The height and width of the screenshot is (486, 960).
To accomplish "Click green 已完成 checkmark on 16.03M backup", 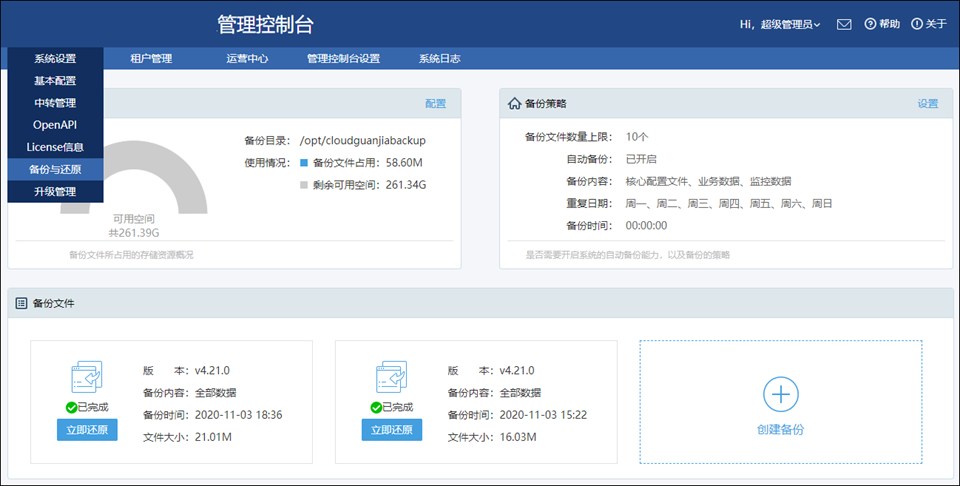I will pyautogui.click(x=376, y=408).
